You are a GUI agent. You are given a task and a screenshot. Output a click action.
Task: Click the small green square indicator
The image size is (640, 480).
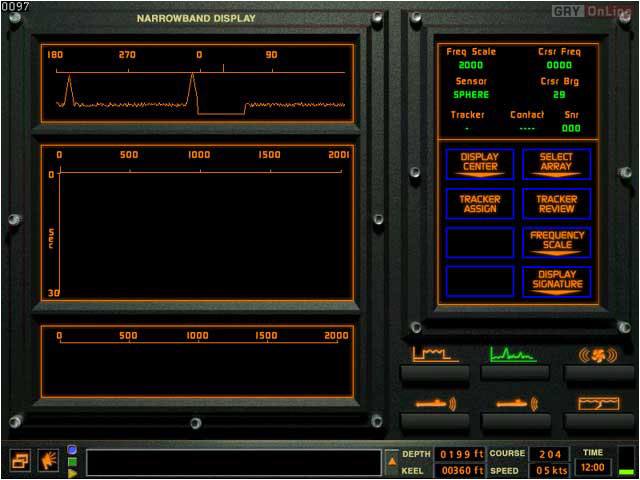click(72, 462)
